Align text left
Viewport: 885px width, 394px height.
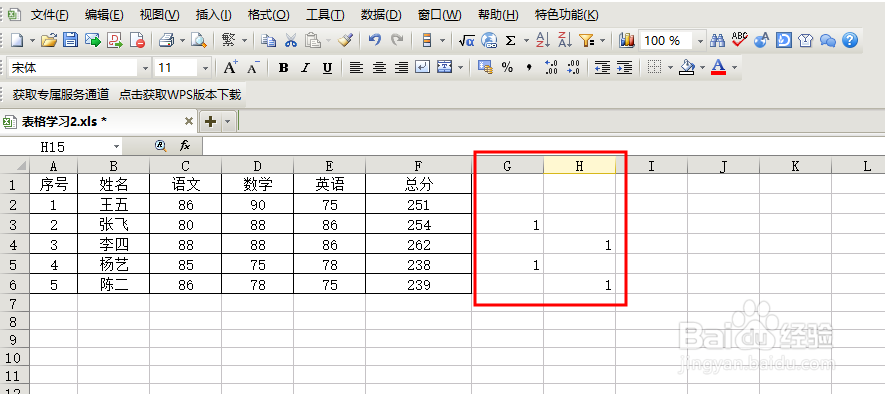click(x=356, y=68)
